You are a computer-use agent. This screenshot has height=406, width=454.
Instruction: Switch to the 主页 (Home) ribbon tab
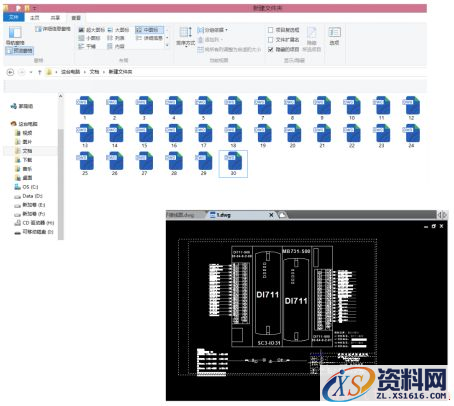coord(35,18)
